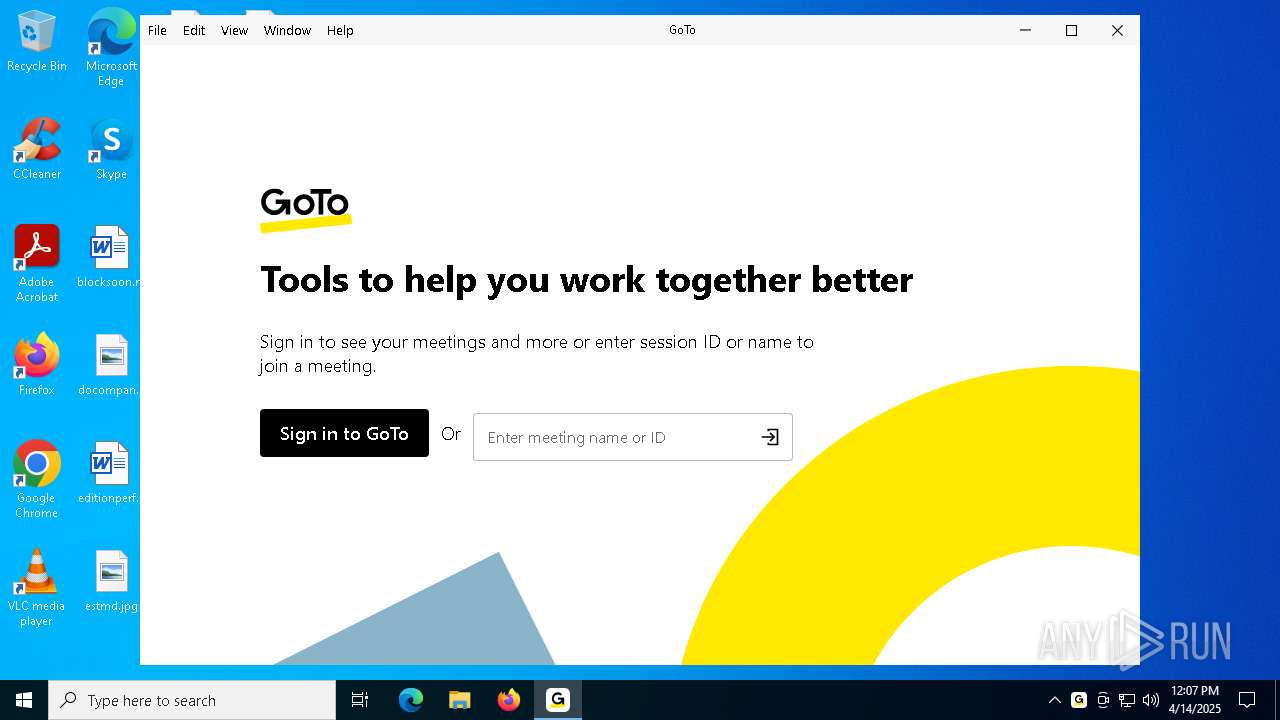Open the clock showing 12:07 PM

[1195, 700]
